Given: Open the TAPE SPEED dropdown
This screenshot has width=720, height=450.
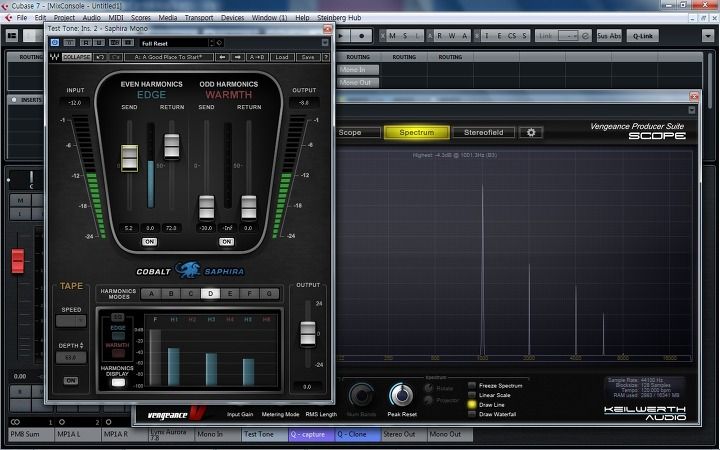Looking at the screenshot, I should click(71, 321).
